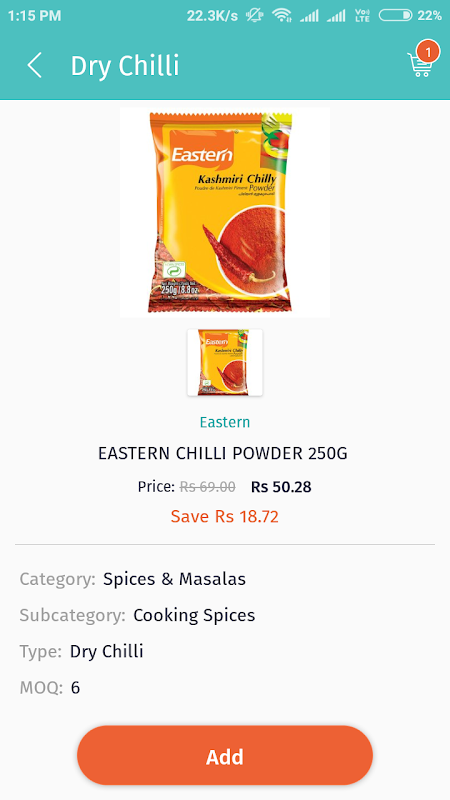Tap the battery indicator icon
Viewport: 450px width, 800px height.
tap(395, 15)
